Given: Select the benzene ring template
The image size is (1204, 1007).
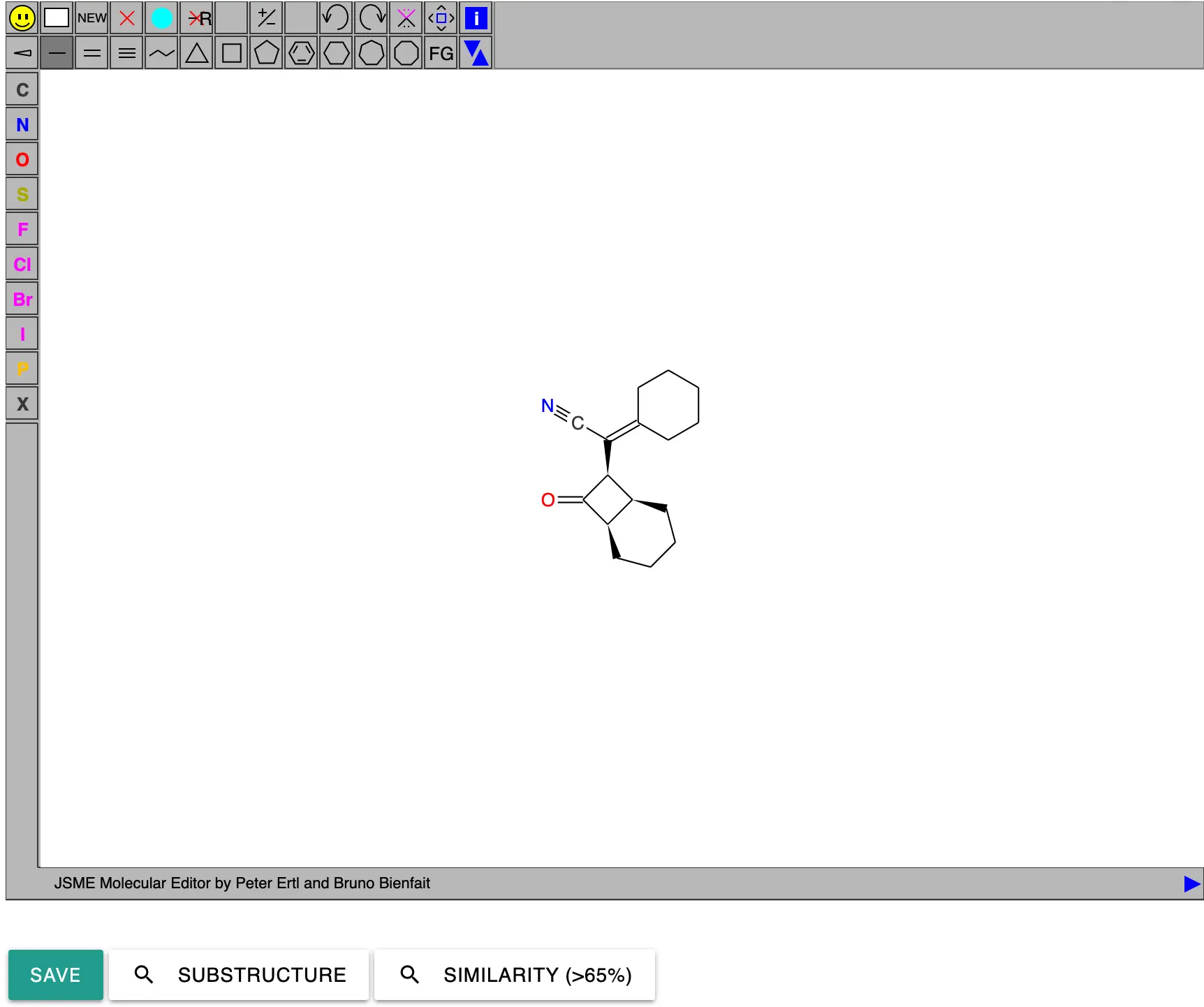Looking at the screenshot, I should [x=301, y=52].
